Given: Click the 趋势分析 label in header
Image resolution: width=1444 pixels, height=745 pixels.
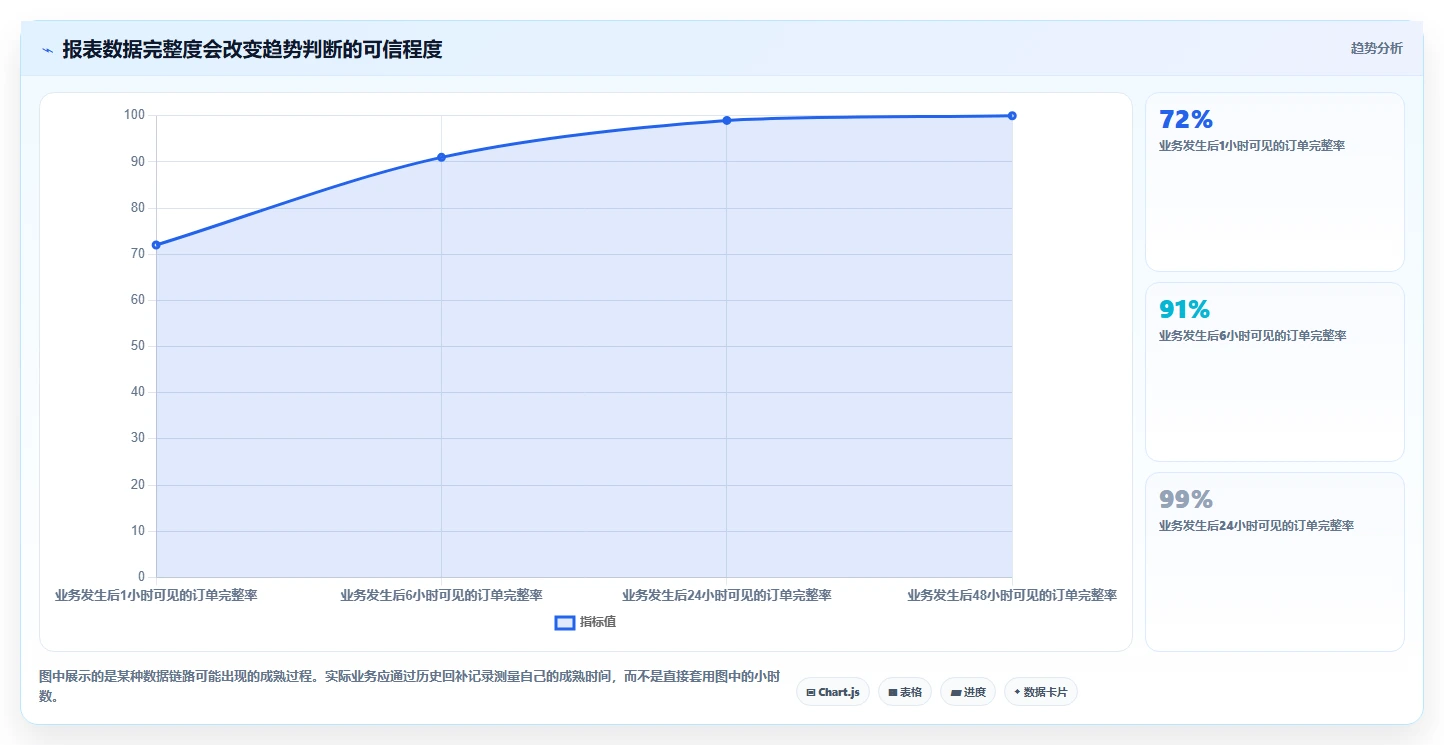Looking at the screenshot, I should 1376,48.
